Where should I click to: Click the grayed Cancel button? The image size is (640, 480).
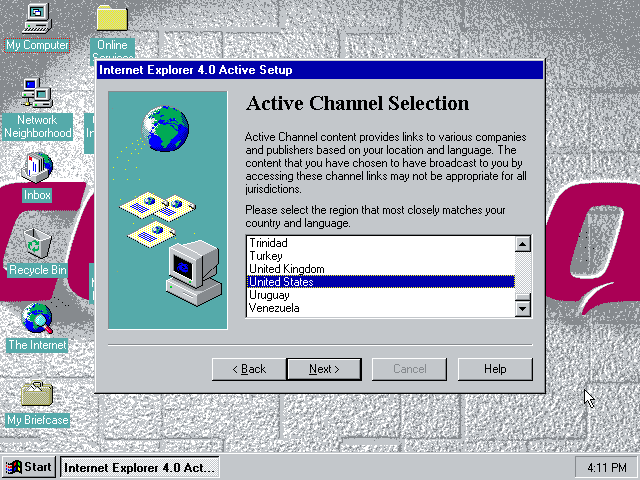pyautogui.click(x=409, y=369)
